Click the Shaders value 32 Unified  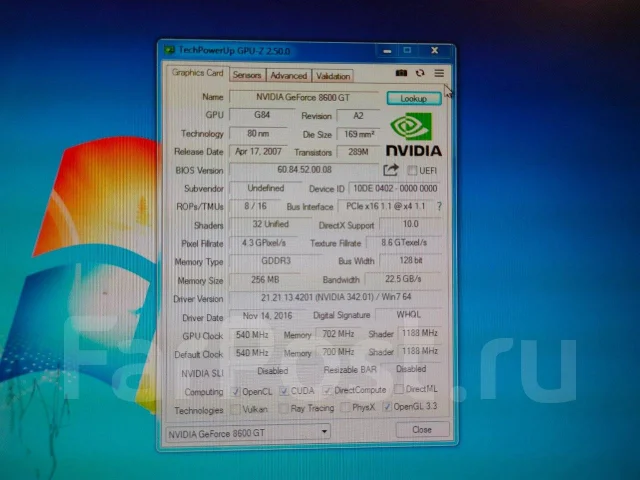[271, 224]
